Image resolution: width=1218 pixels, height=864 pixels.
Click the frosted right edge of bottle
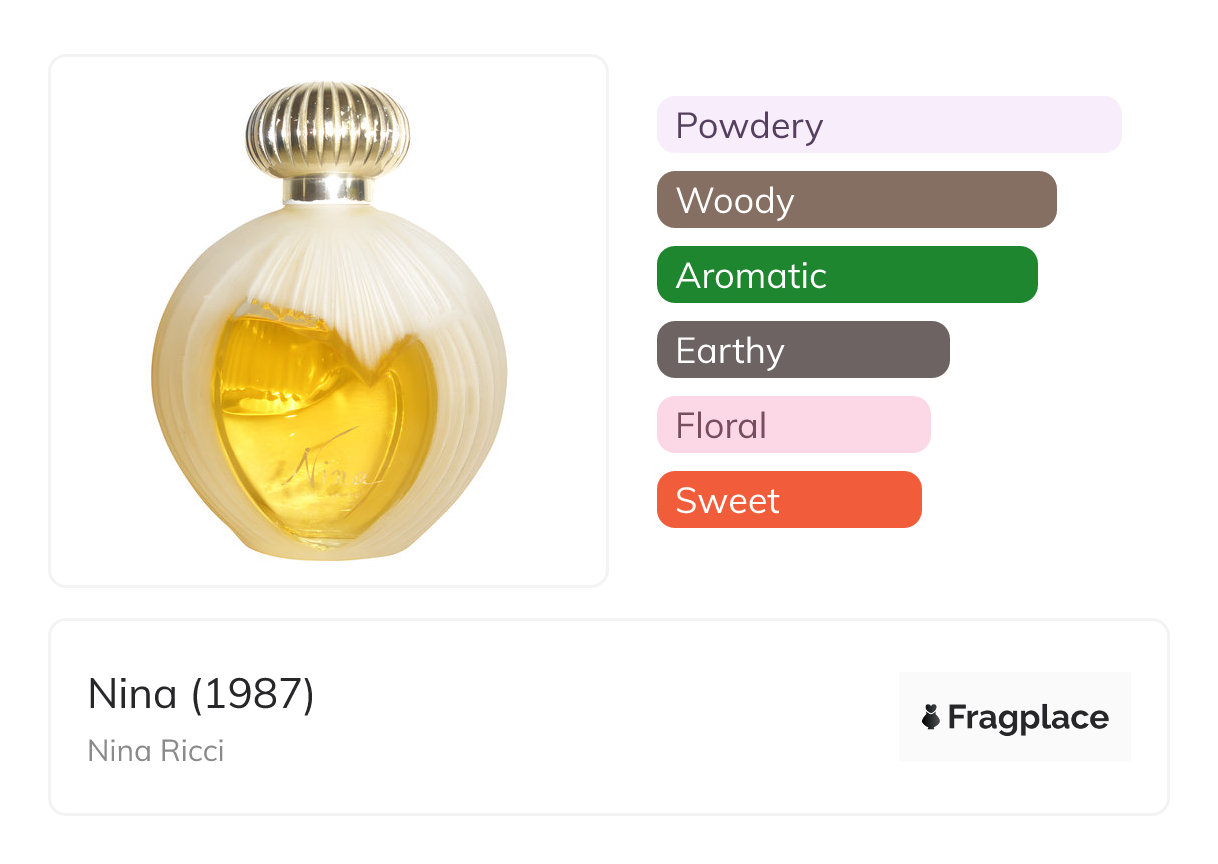[x=492, y=380]
